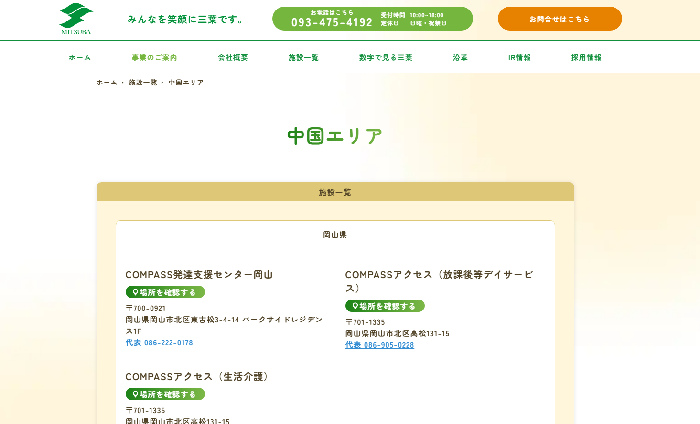Click 中国エリア breadcrumb text
Viewport: 700px width, 424px height.
(186, 83)
